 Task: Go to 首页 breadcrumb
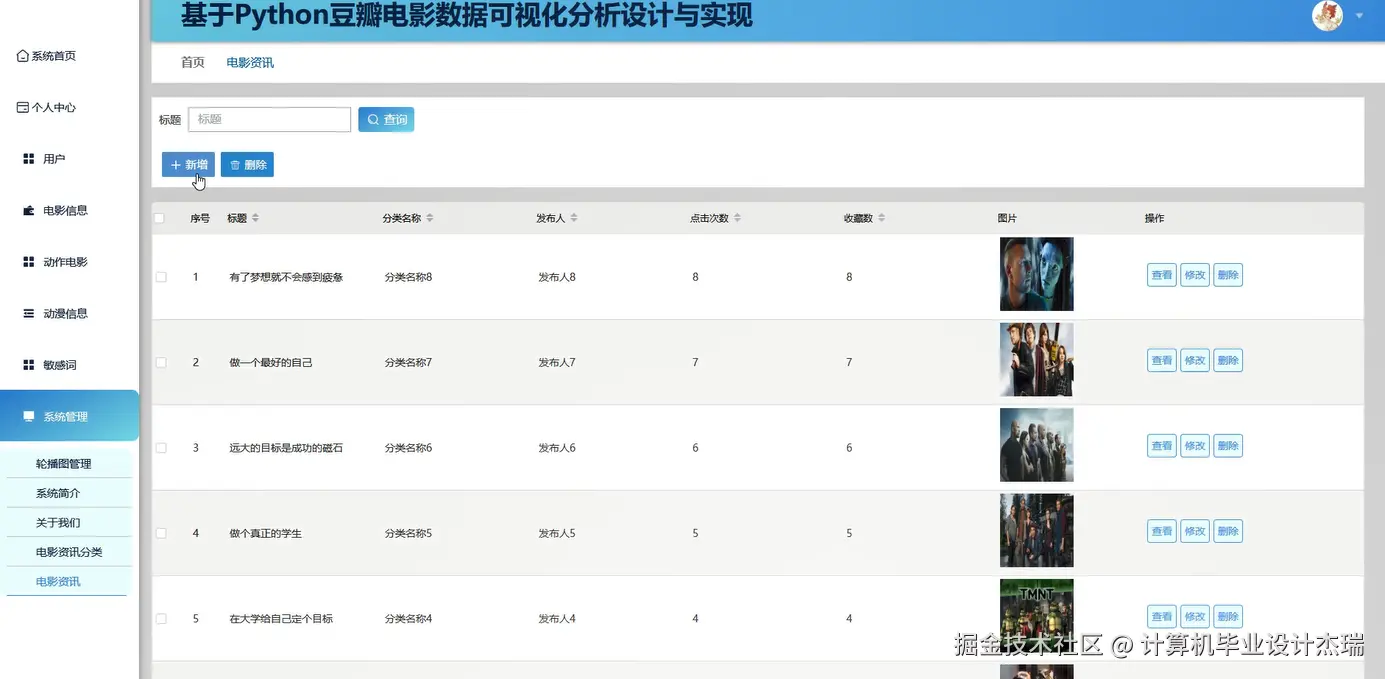(x=193, y=62)
